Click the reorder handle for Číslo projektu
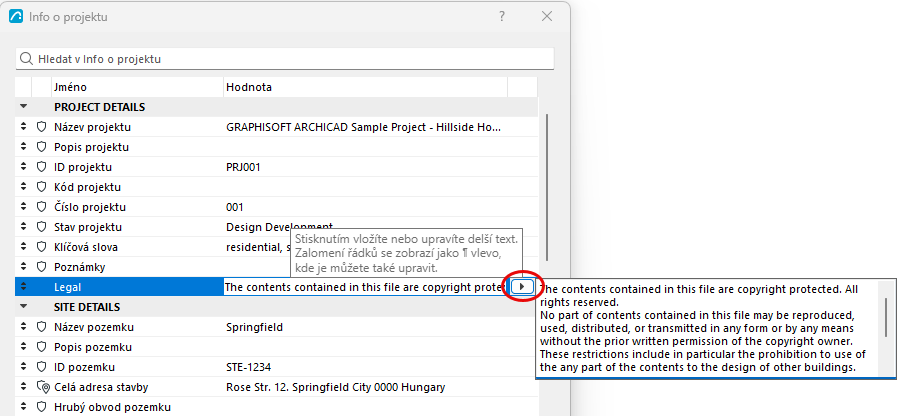This screenshot has width=904, height=416. [24, 207]
